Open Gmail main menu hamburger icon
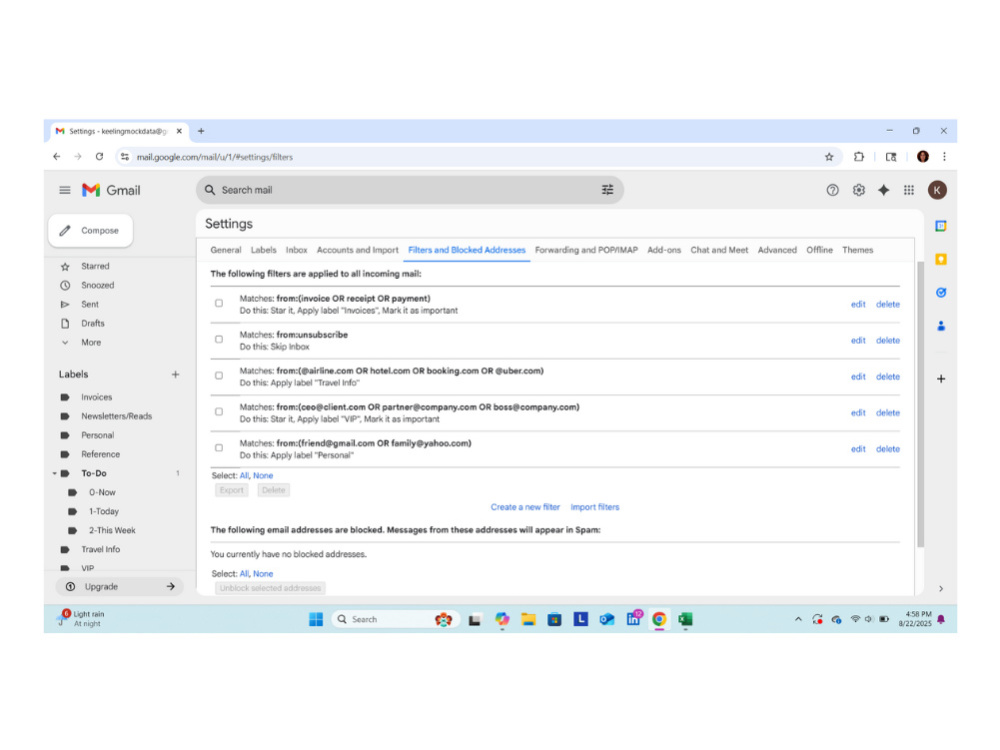The width and height of the screenshot is (1000, 750). coord(64,190)
